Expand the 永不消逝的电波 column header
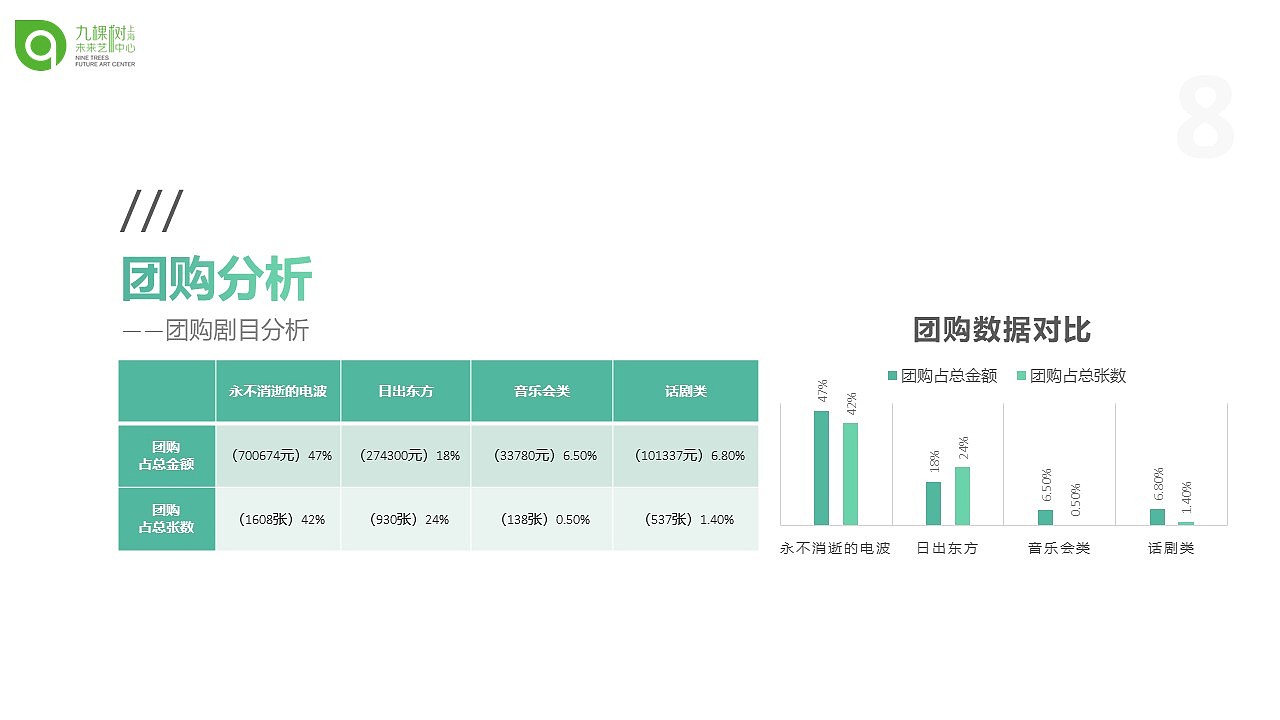1280x720 pixels. coord(278,391)
